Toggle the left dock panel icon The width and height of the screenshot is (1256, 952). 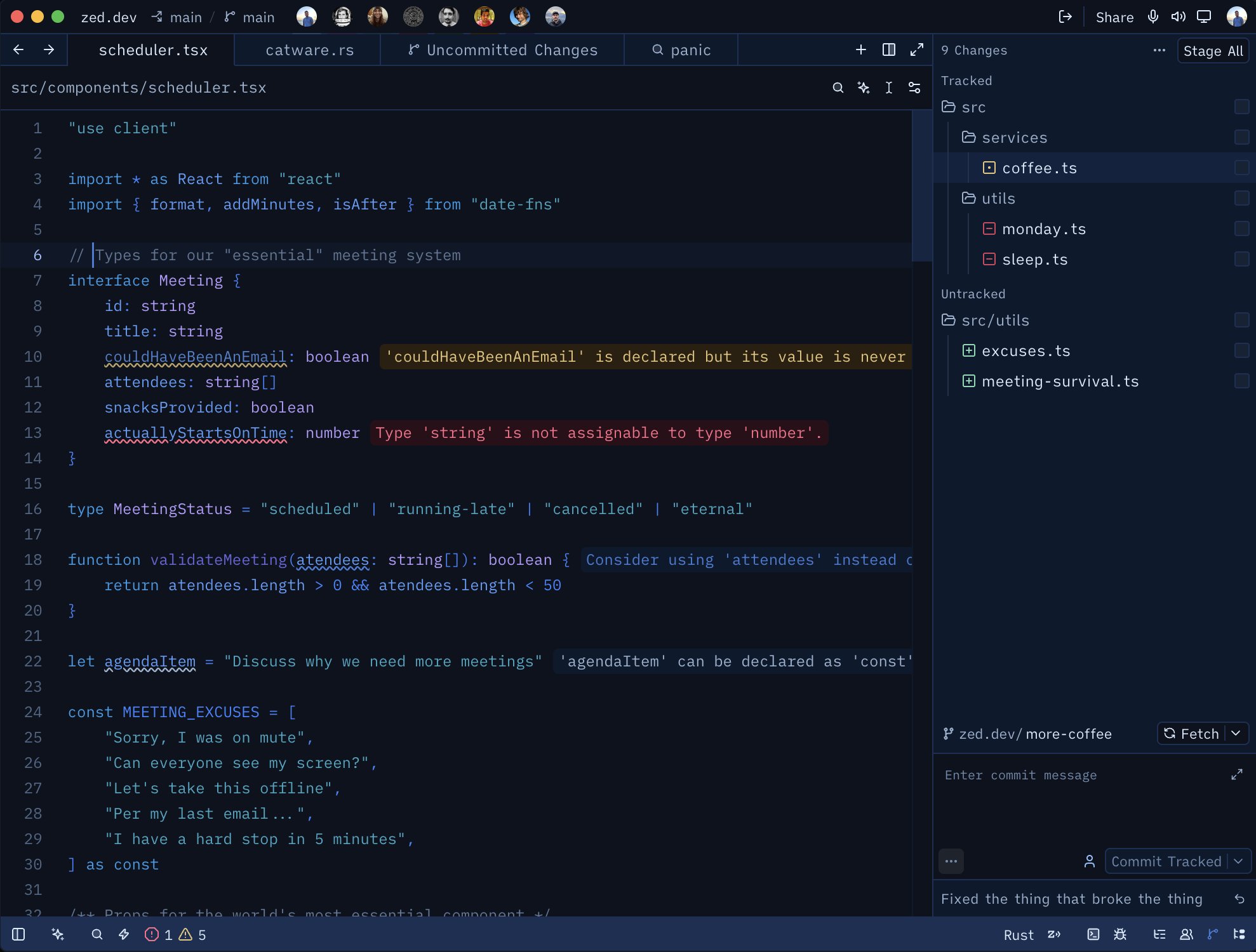tap(18, 934)
